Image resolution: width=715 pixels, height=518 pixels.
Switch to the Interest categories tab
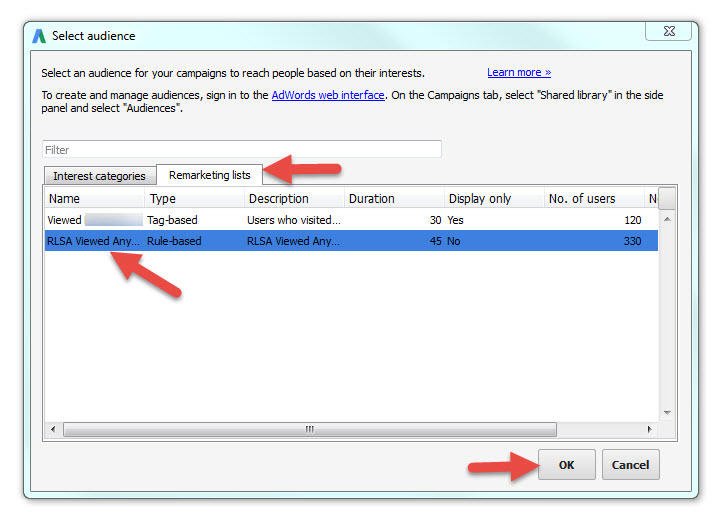[x=99, y=176]
